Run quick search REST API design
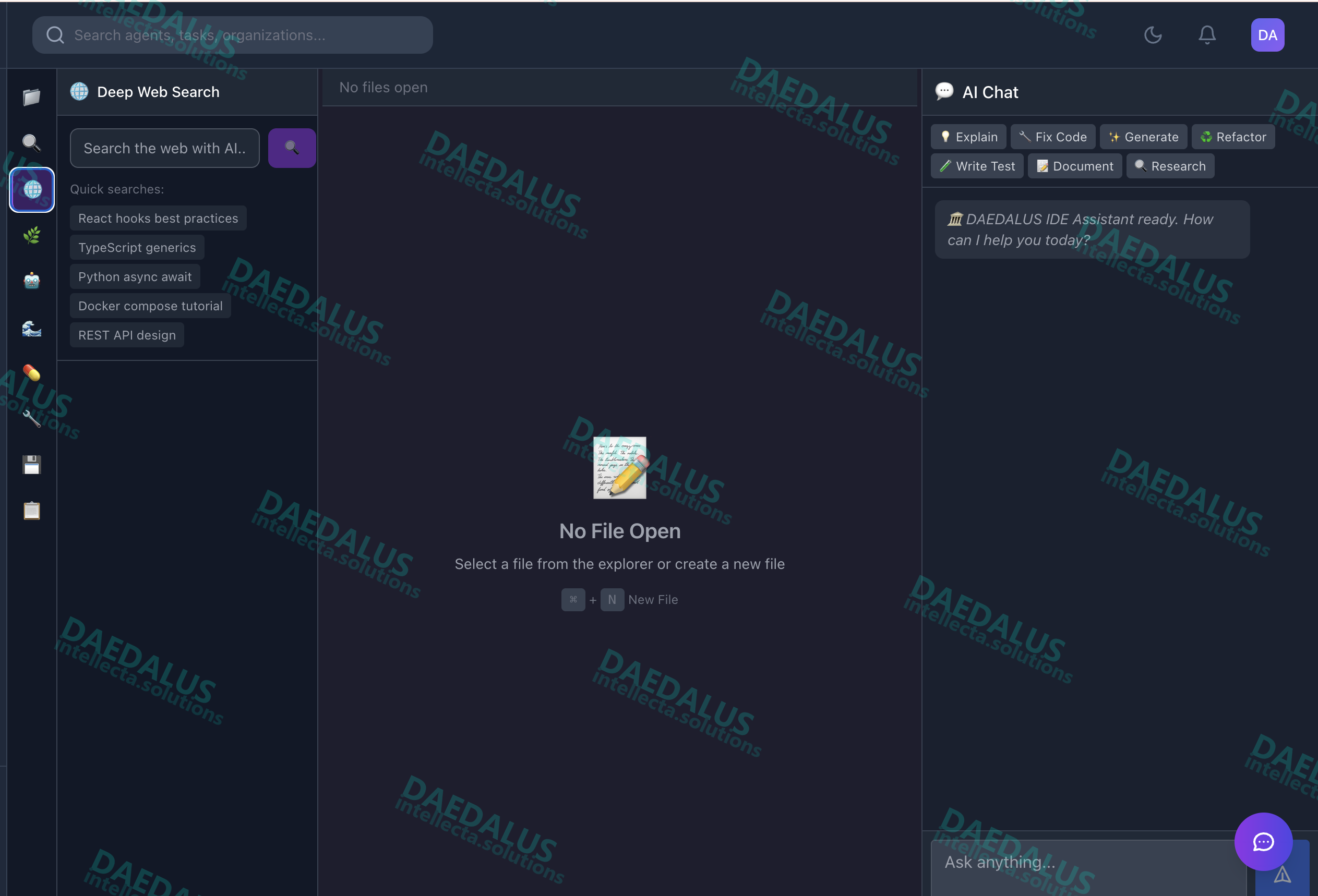The image size is (1318, 896). point(127,335)
